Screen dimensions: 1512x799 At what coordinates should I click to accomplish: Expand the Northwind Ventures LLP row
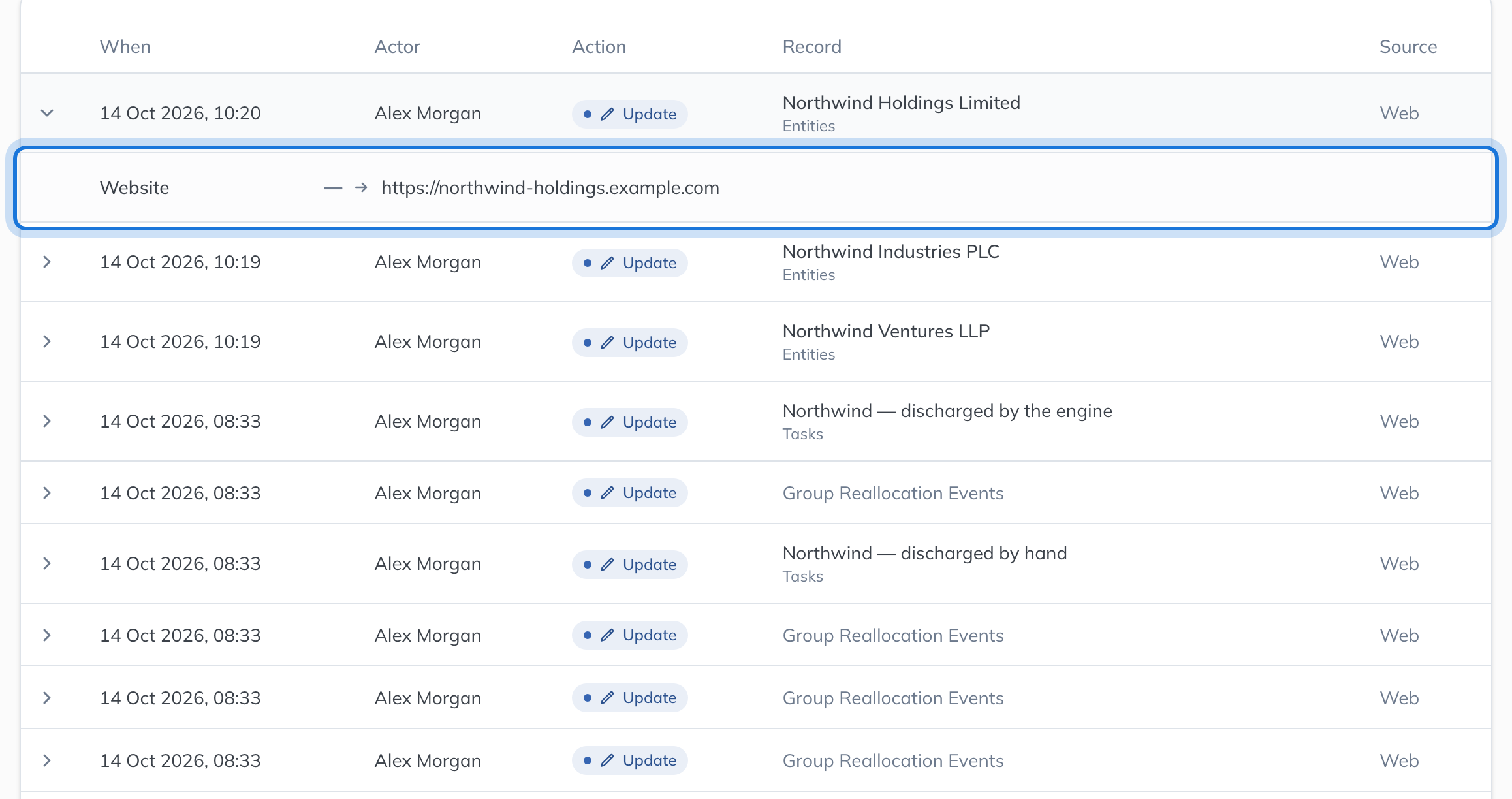(47, 341)
